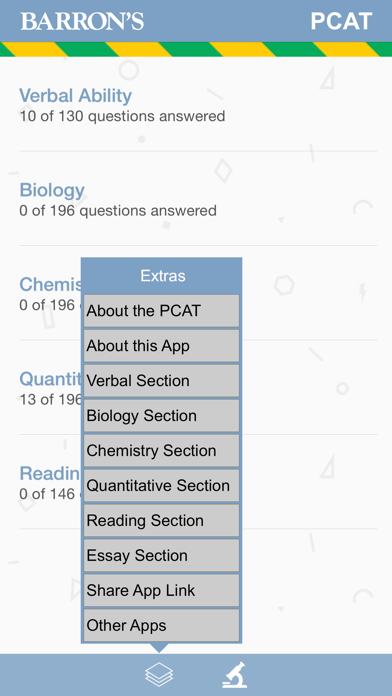392x696 pixels.
Task: Choose Chemistry Section in Extras menu
Action: 161,451
